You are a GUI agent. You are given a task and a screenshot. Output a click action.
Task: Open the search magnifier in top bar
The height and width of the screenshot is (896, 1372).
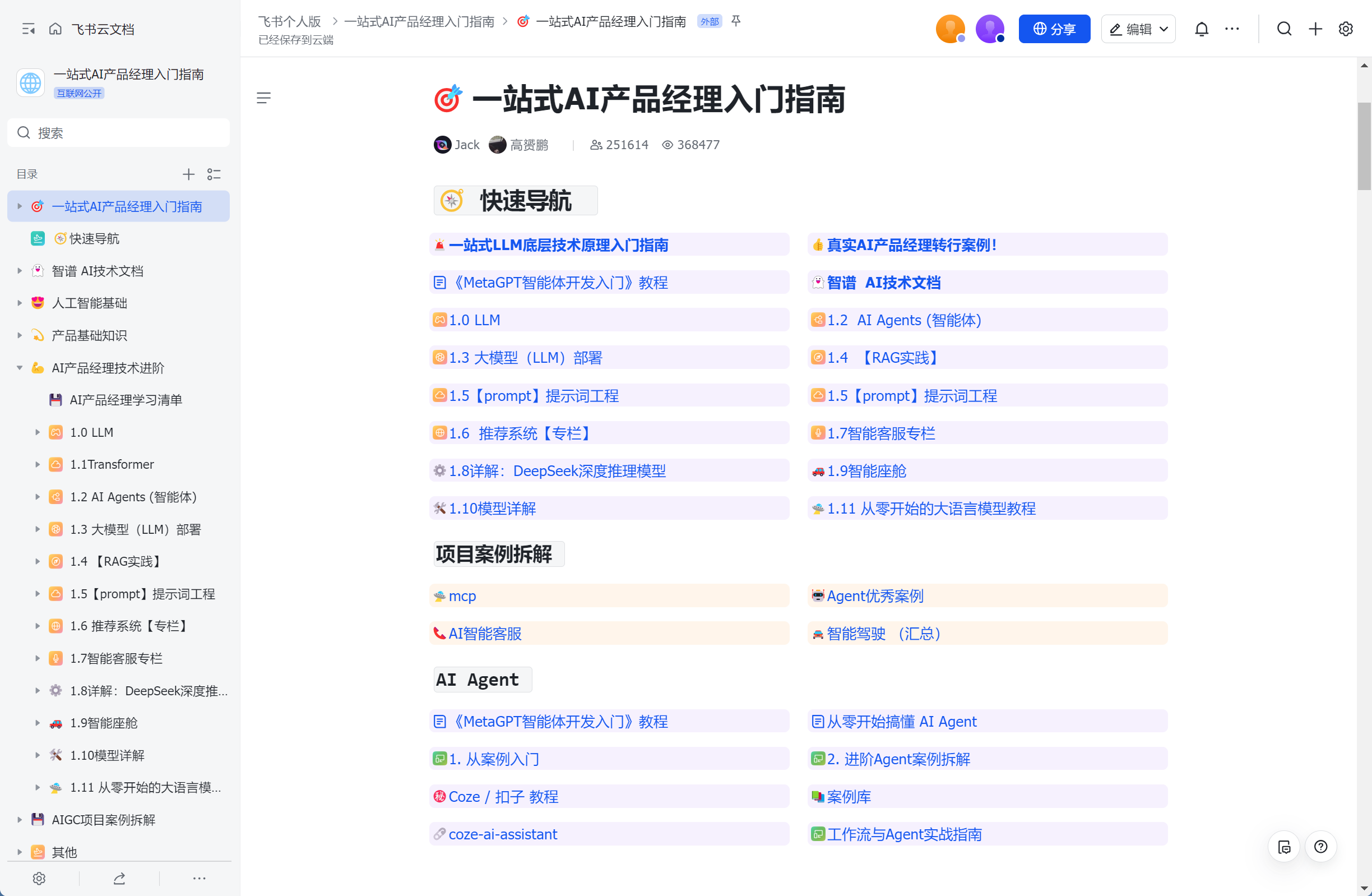point(1284,29)
